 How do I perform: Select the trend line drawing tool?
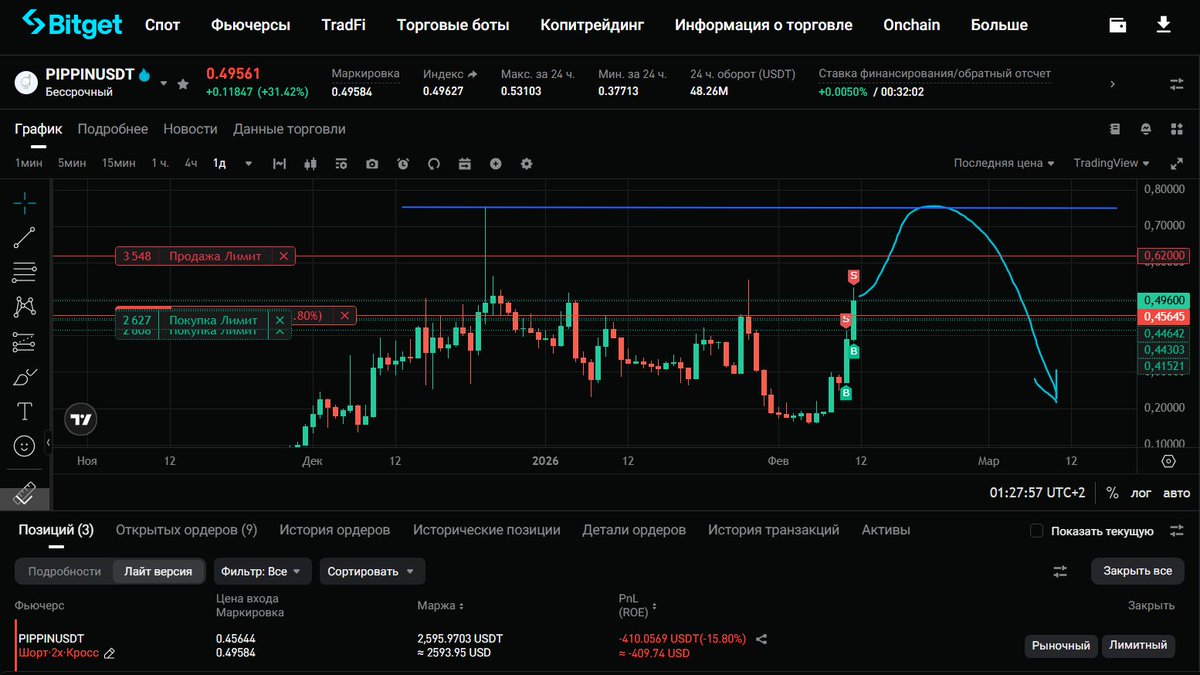click(x=24, y=237)
